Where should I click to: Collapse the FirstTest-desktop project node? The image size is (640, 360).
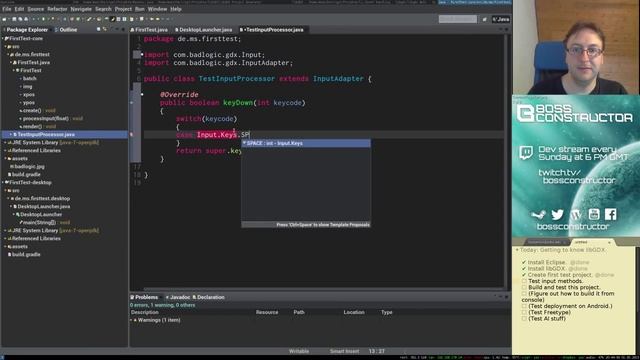point(3,182)
